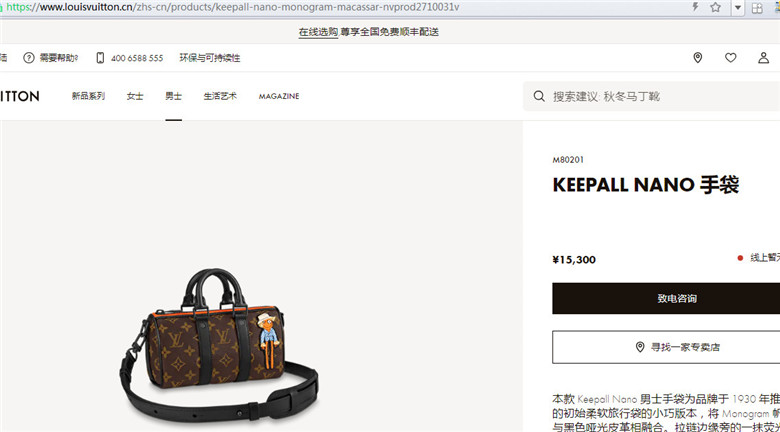This screenshot has width=780, height=432.
Task: Click the 寻找一家专卖店 button
Action: [666, 347]
